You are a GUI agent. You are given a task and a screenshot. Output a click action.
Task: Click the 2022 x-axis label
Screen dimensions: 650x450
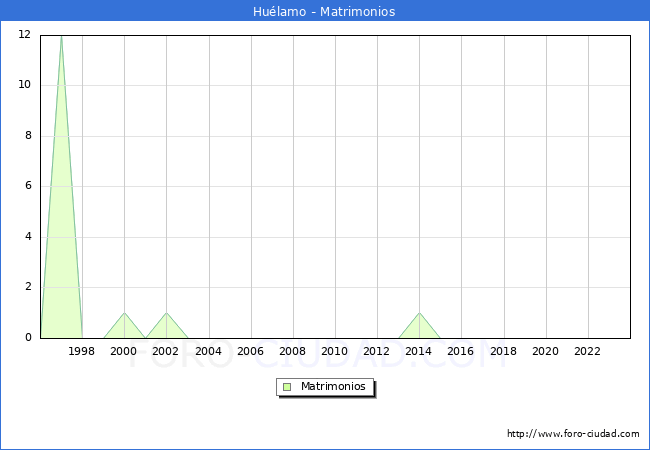(587, 352)
